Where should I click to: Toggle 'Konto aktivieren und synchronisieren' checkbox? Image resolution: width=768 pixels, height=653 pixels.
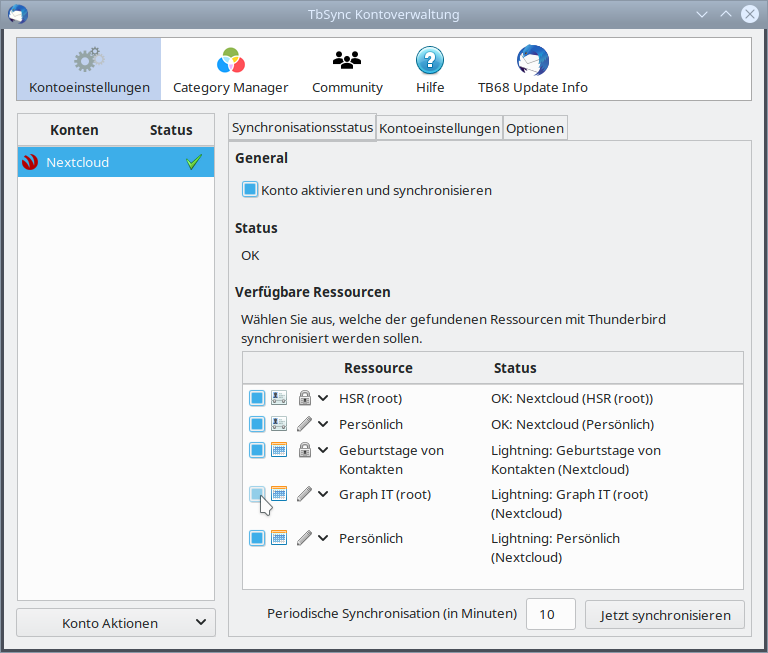(250, 189)
